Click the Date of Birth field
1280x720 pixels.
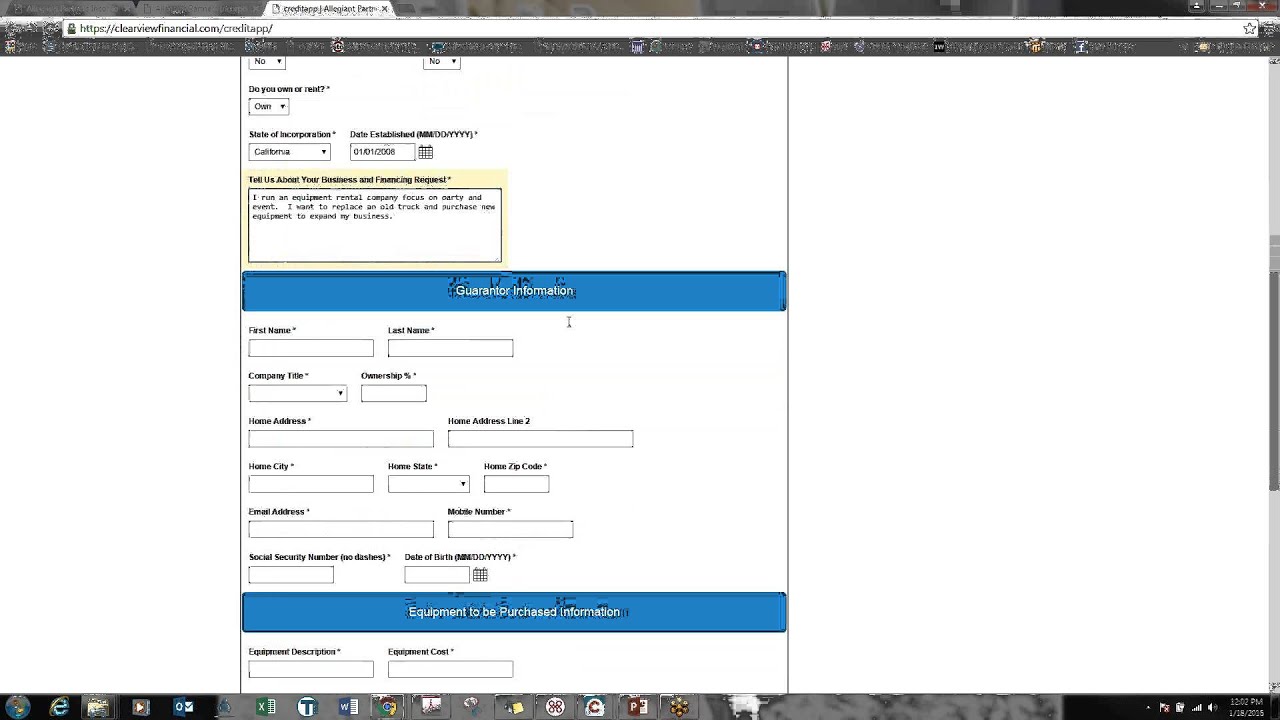pyautogui.click(x=437, y=575)
